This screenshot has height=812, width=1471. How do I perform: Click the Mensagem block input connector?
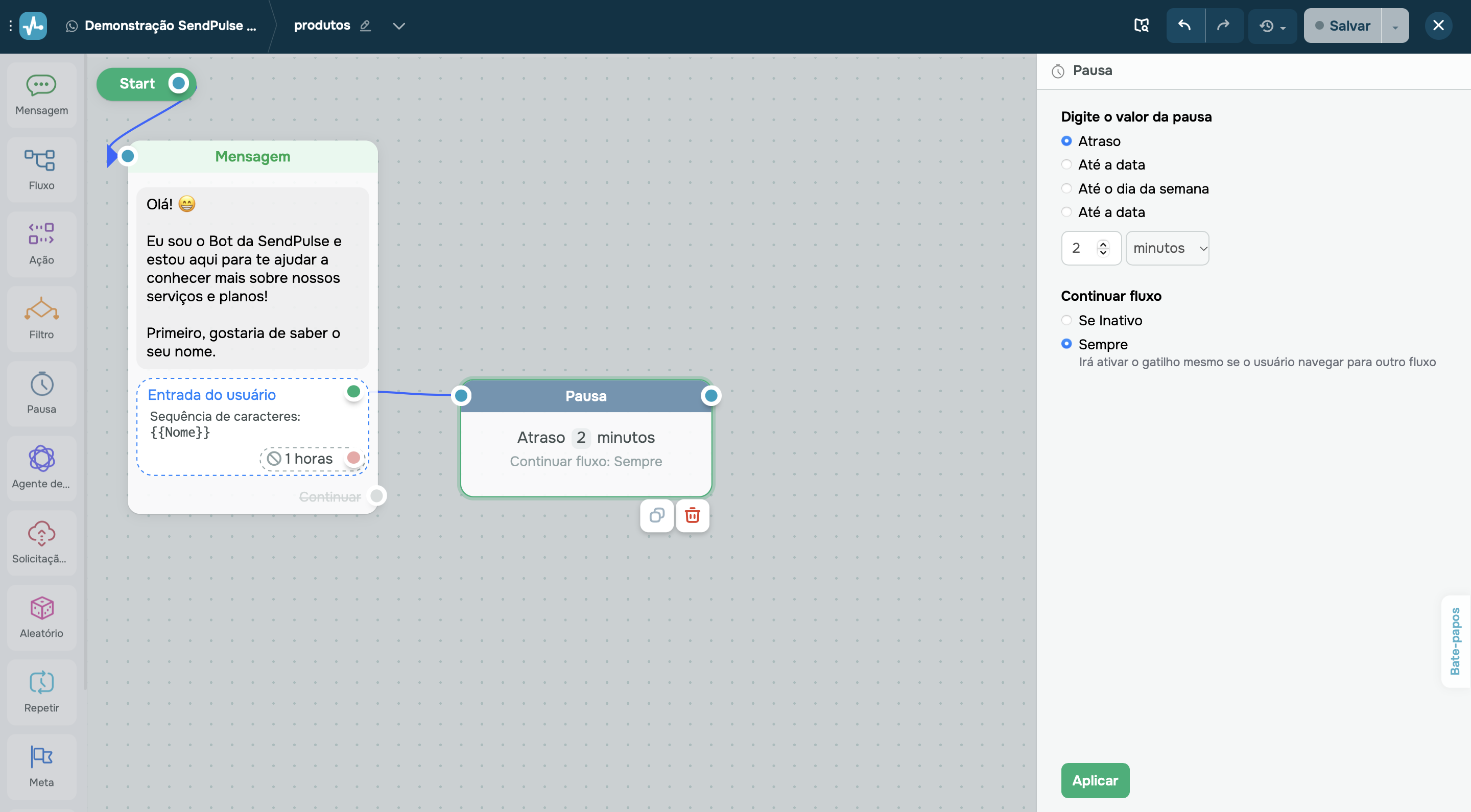tap(128, 156)
